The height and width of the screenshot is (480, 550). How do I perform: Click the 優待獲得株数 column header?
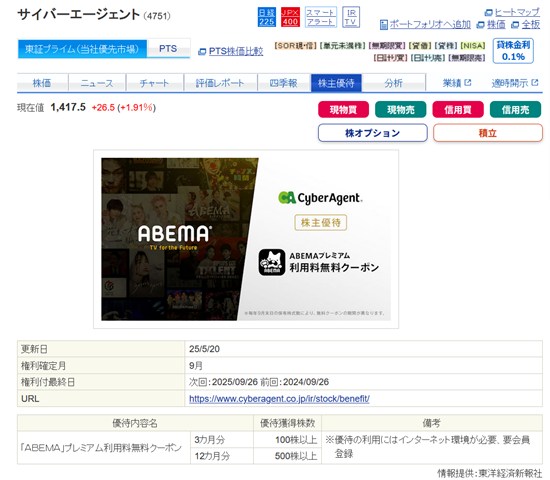(288, 423)
